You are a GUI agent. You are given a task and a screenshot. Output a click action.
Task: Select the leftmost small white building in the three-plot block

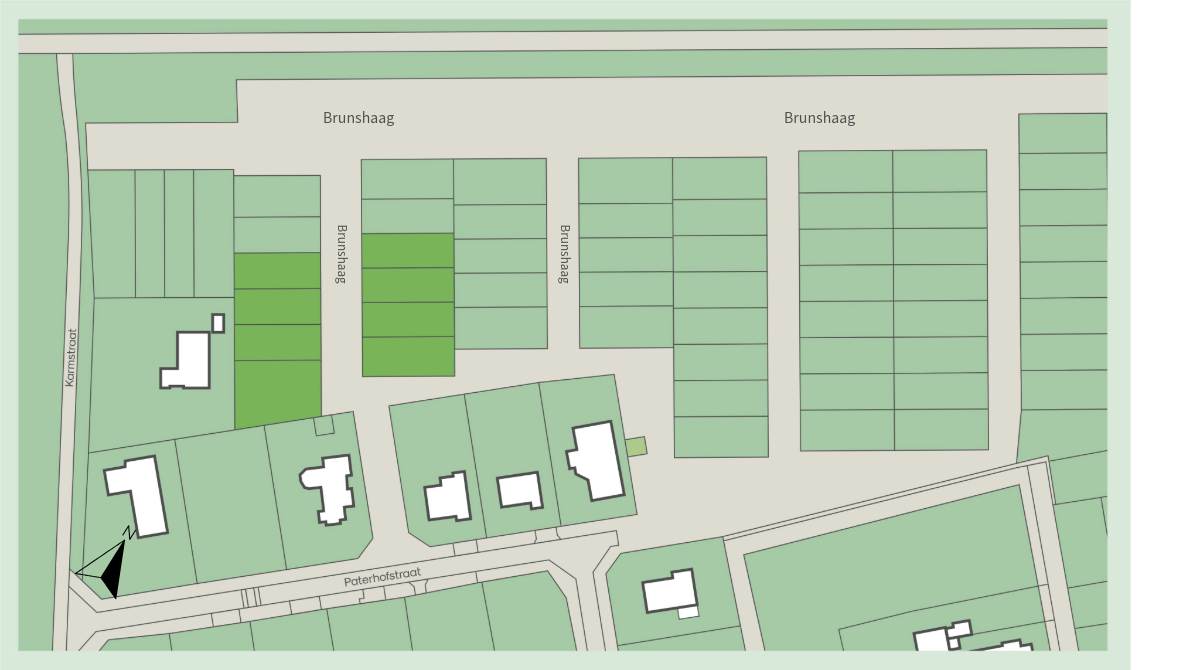448,497
